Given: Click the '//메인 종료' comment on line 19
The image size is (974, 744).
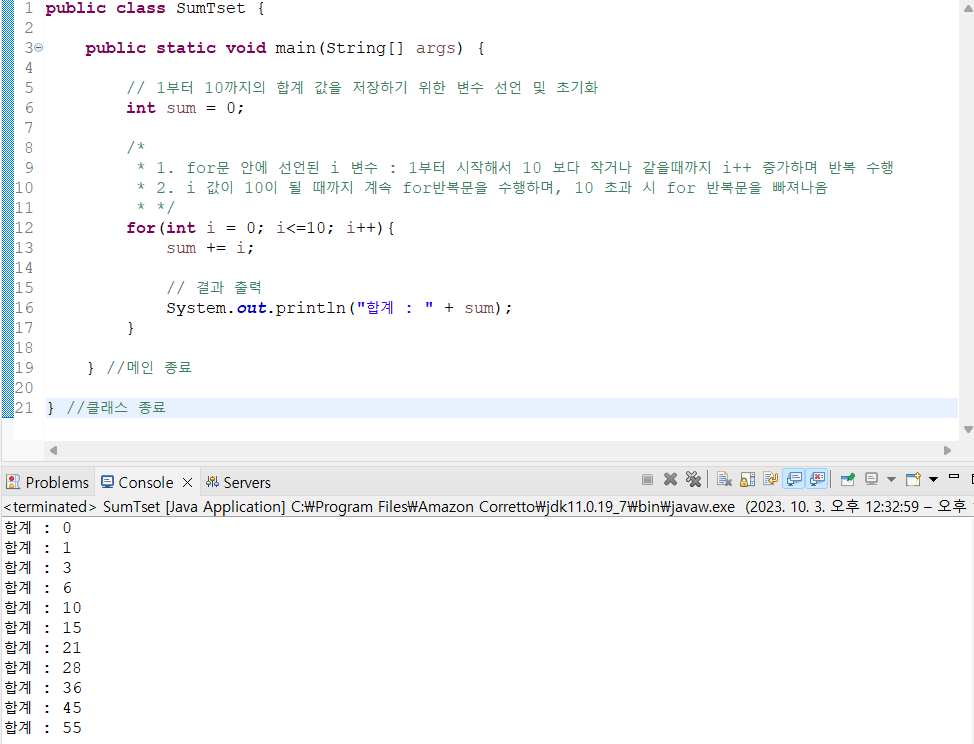Looking at the screenshot, I should [x=149, y=368].
